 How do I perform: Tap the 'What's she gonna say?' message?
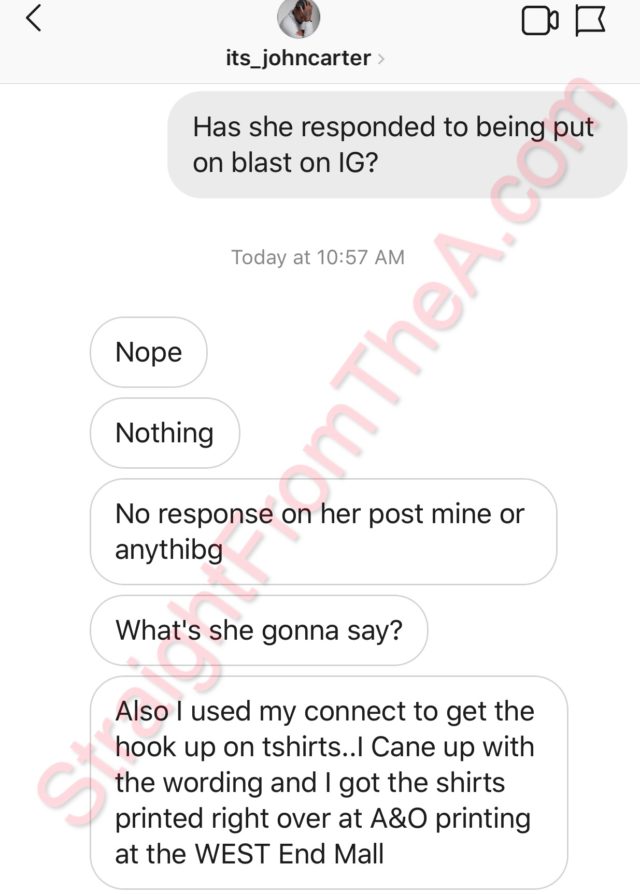click(259, 631)
